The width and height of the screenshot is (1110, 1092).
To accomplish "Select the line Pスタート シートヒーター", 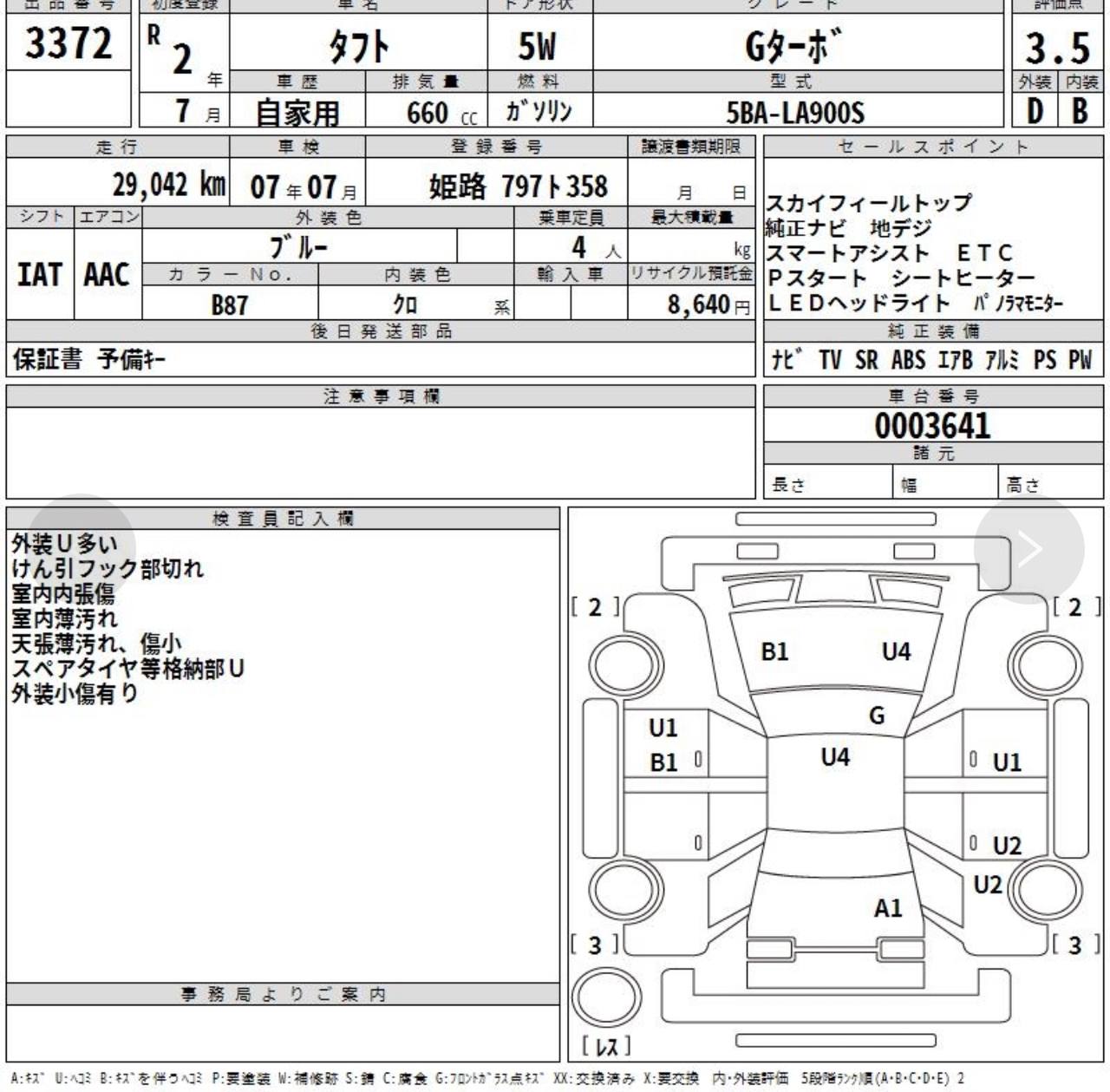I will click(x=902, y=278).
